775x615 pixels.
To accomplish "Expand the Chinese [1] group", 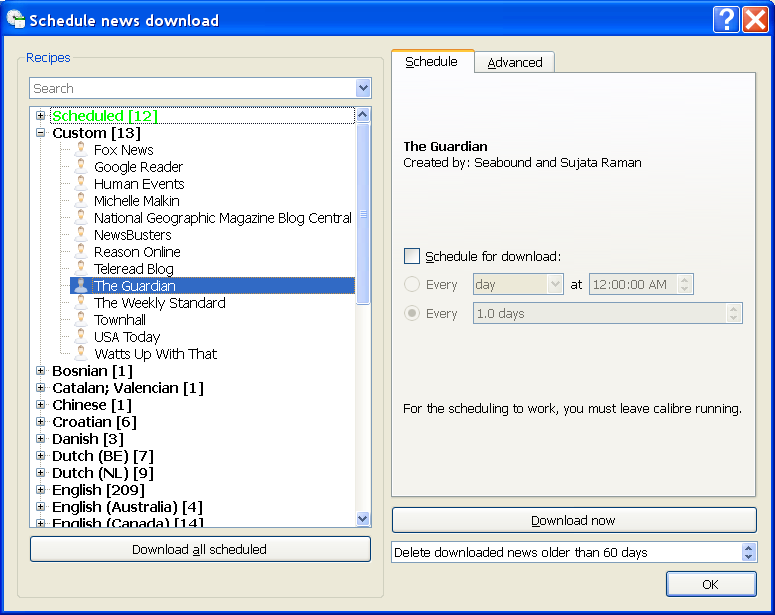I will pos(41,404).
